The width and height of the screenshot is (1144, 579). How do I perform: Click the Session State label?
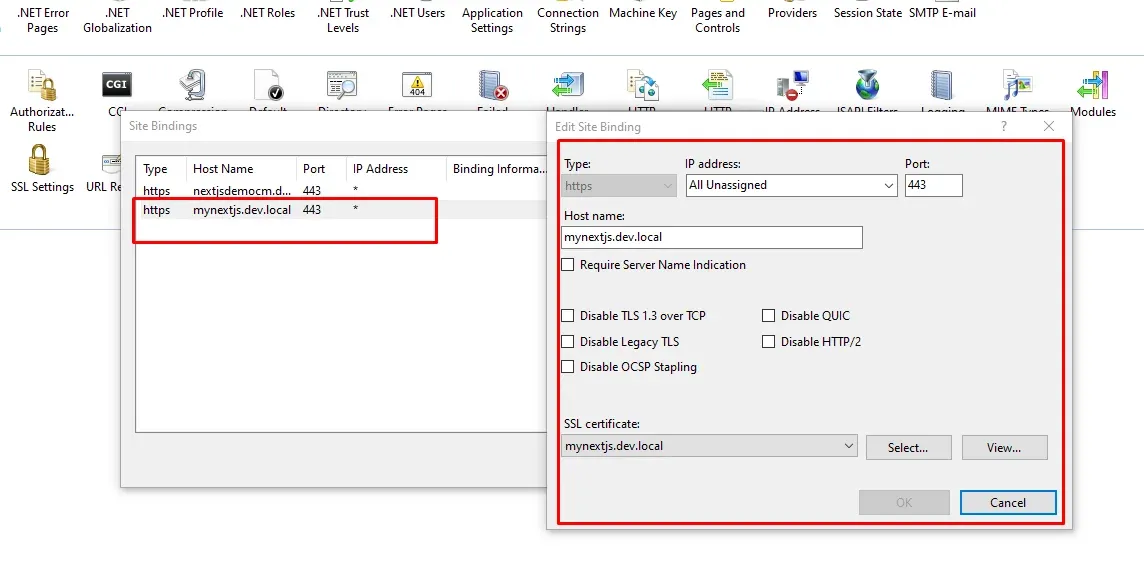coord(868,13)
